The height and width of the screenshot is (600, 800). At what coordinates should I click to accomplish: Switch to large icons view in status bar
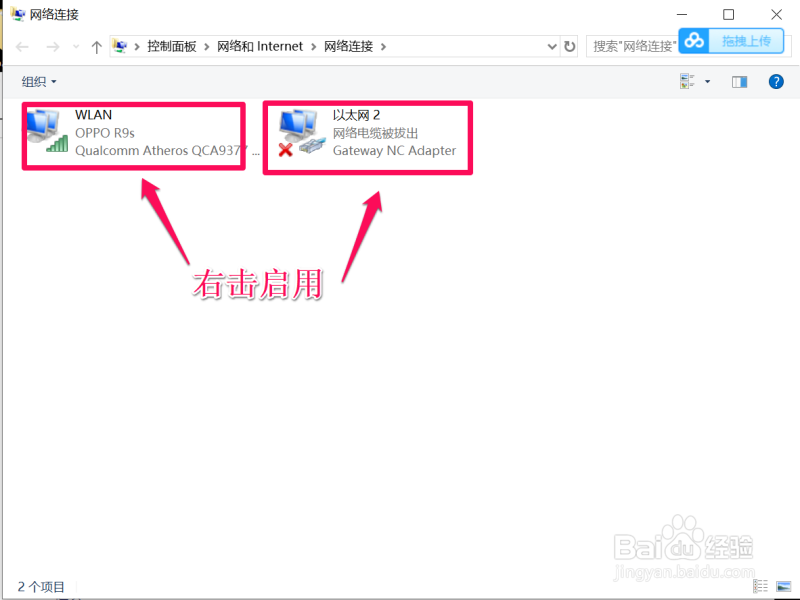click(784, 586)
